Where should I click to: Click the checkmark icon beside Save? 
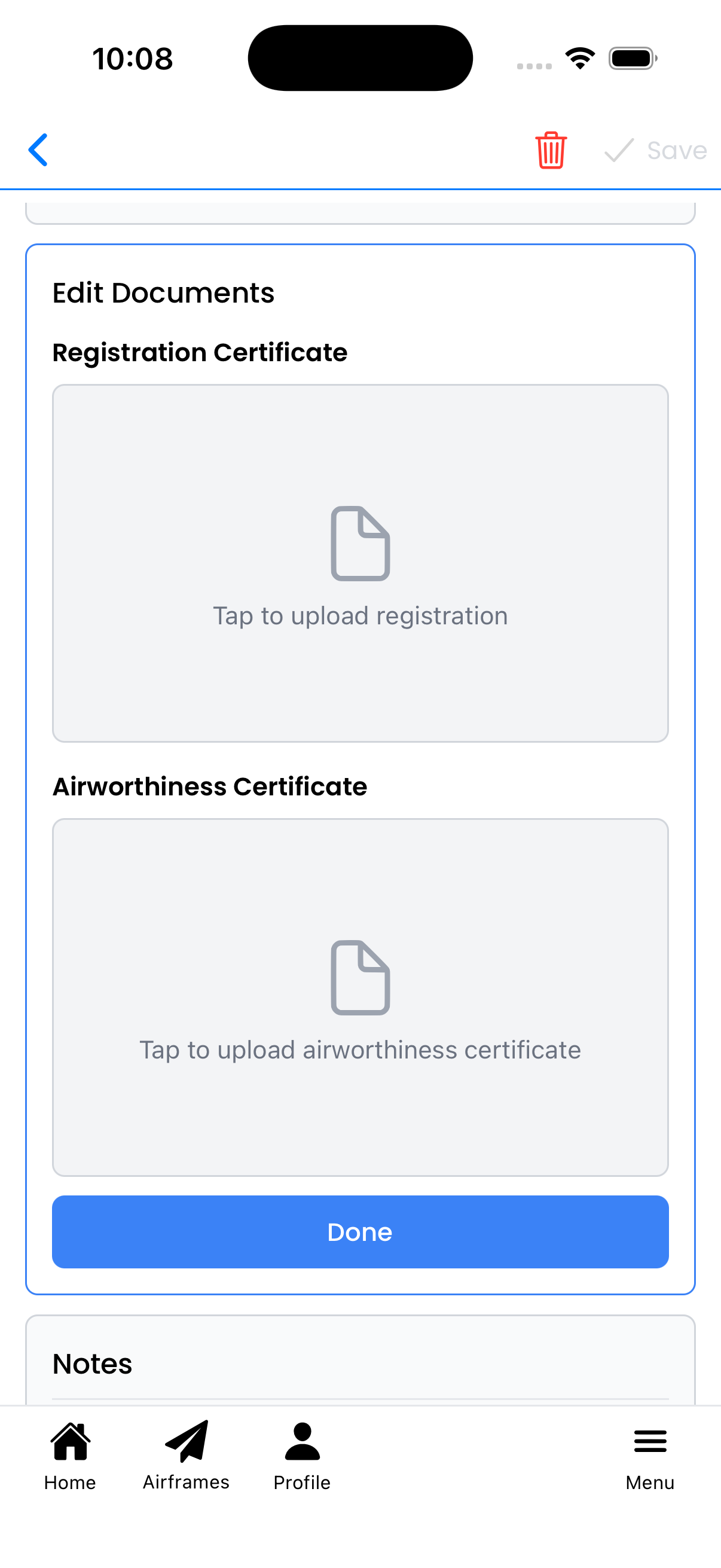(x=619, y=150)
